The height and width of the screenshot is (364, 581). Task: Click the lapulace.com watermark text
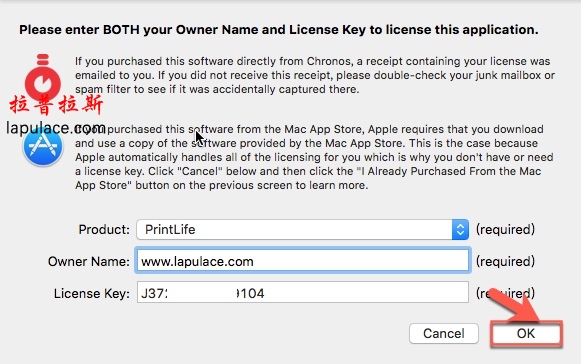(x=56, y=128)
